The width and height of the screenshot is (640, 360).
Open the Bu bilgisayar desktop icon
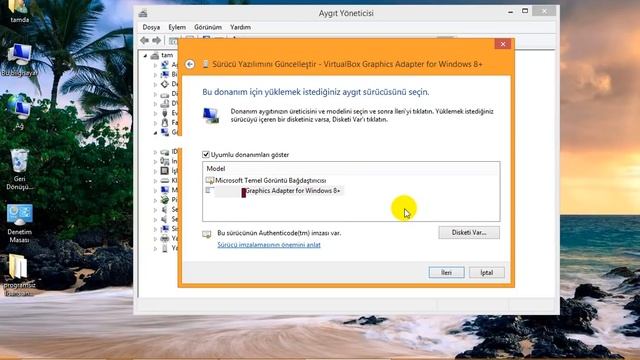point(19,60)
